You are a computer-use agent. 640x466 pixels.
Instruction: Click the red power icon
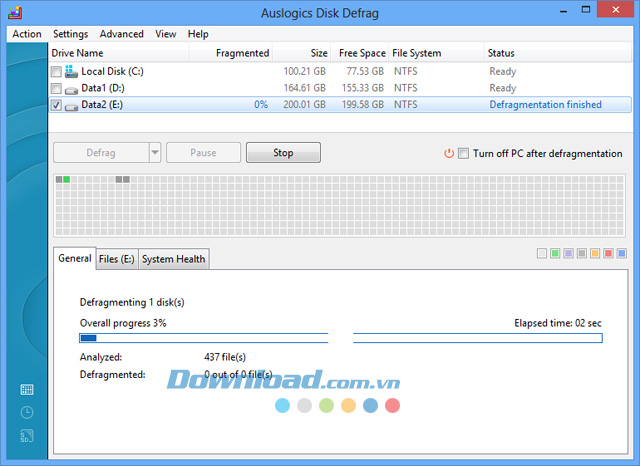click(449, 153)
